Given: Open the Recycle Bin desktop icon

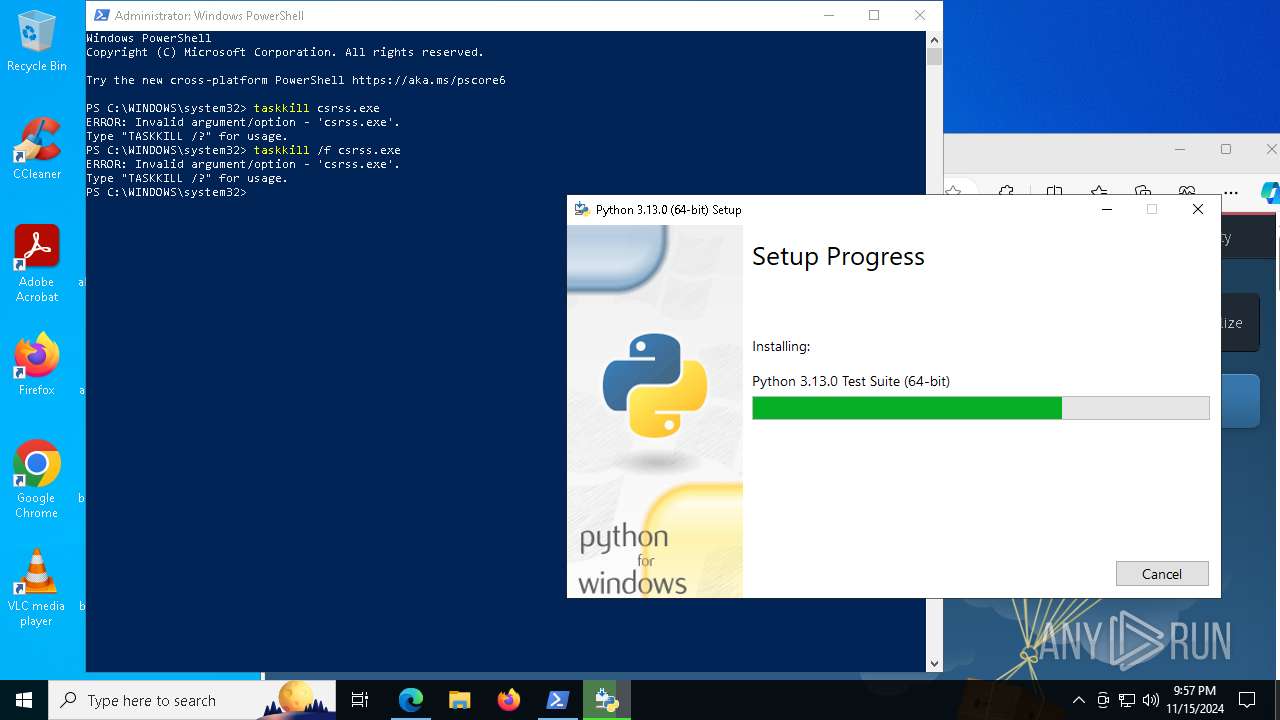Looking at the screenshot, I should coord(37,40).
